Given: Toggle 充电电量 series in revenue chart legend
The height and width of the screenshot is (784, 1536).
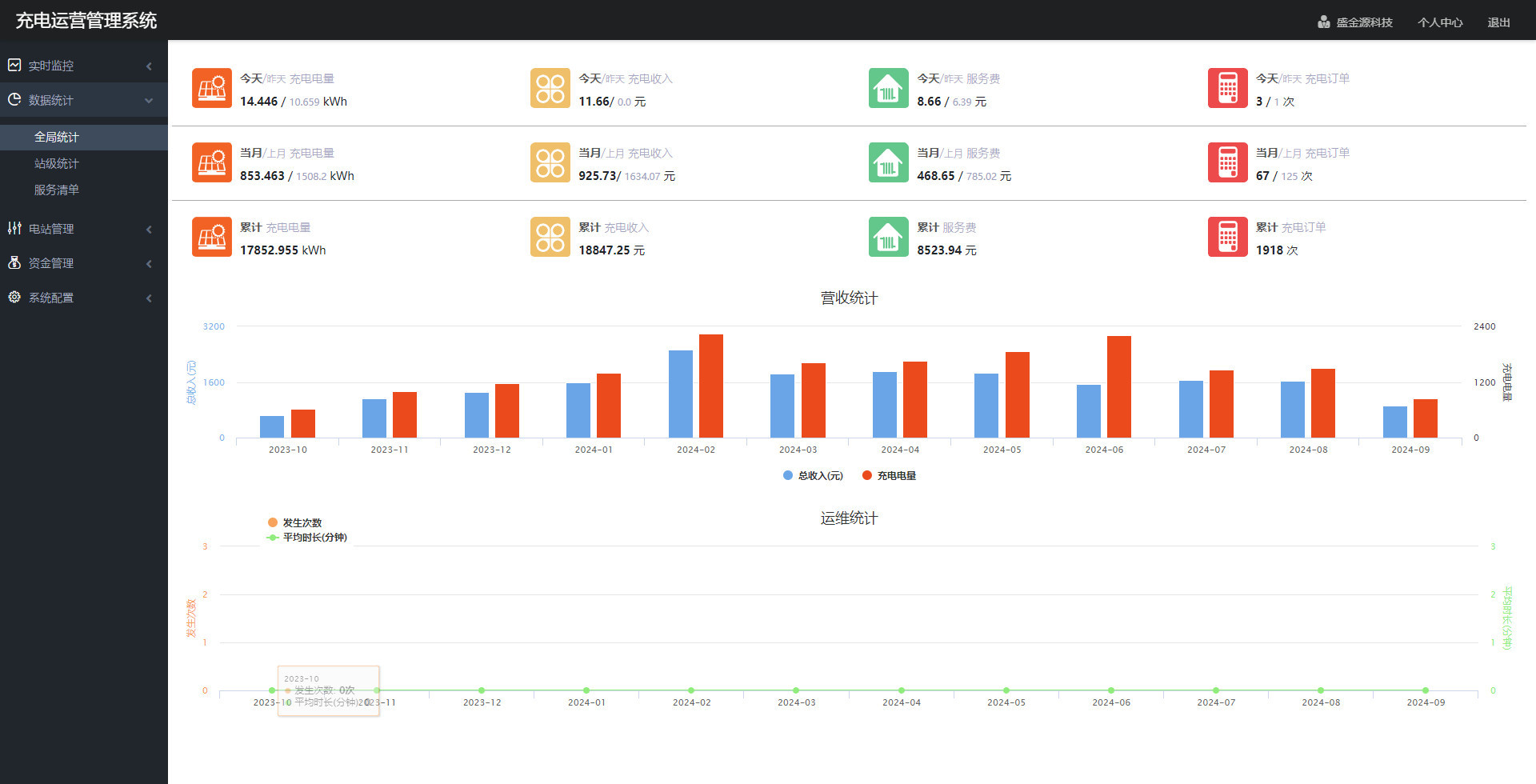Looking at the screenshot, I should click(889, 476).
